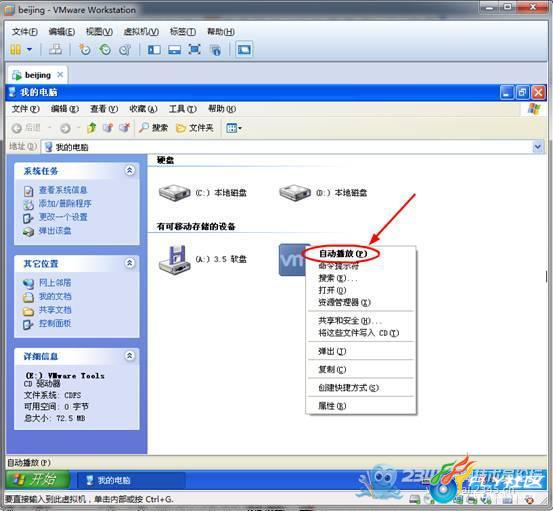Click the explorer Up folder arrow icon
553x511 pixels.
click(91, 128)
